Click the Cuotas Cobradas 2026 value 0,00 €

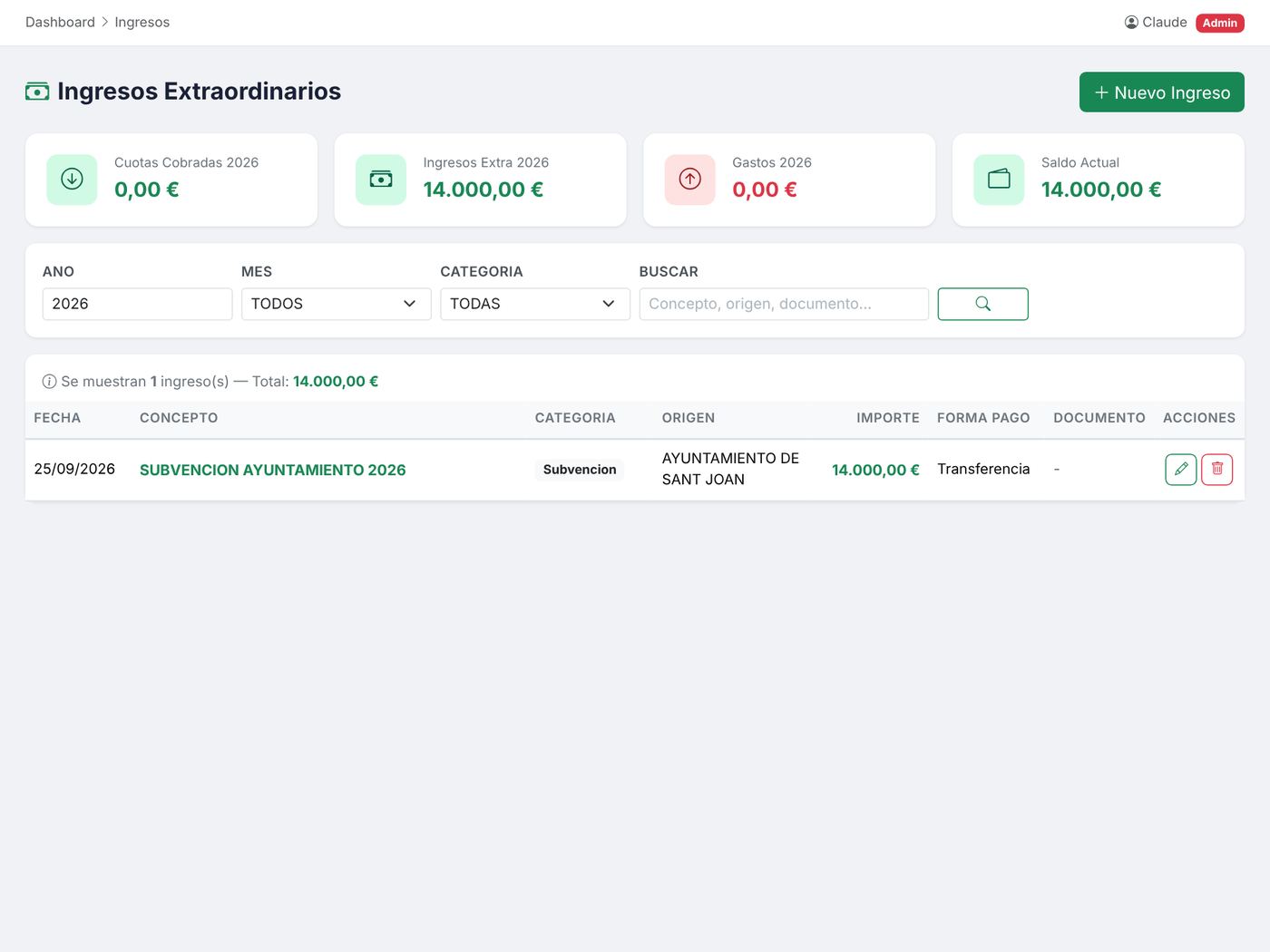(147, 189)
